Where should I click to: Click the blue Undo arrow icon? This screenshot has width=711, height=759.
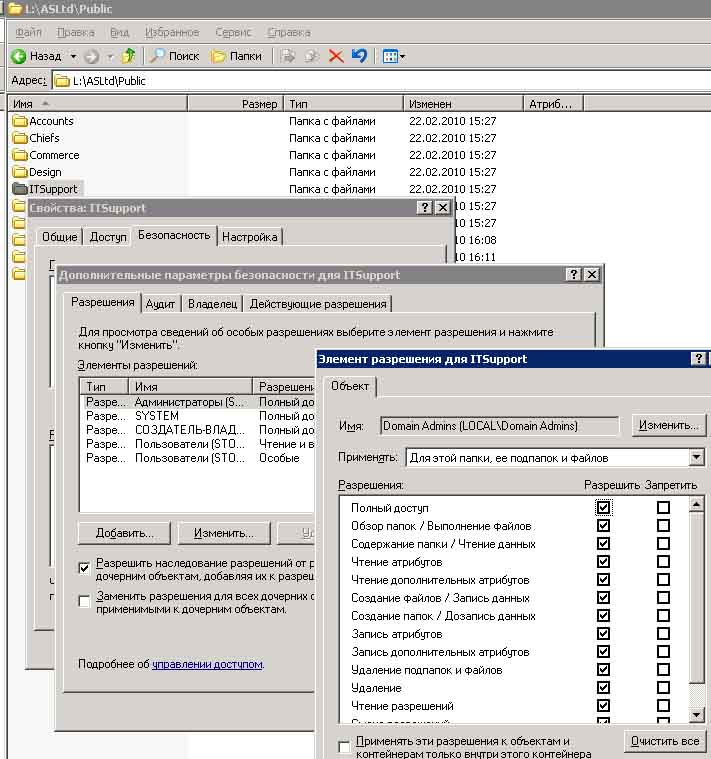pyautogui.click(x=359, y=56)
